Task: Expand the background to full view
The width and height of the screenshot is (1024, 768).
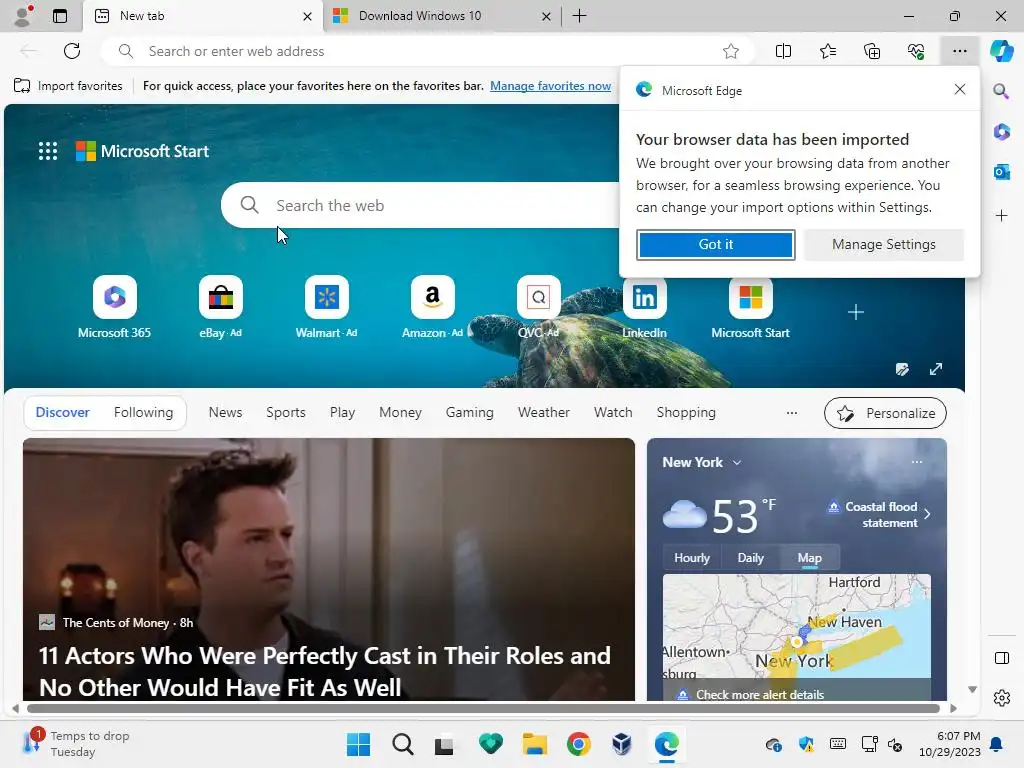Action: [x=936, y=369]
